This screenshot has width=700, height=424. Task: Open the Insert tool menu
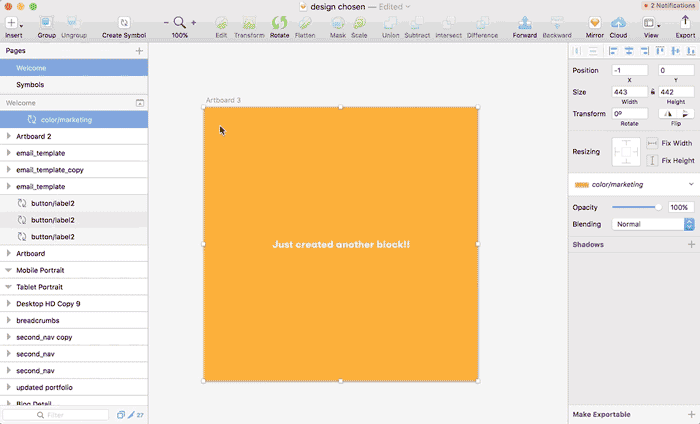[x=13, y=23]
